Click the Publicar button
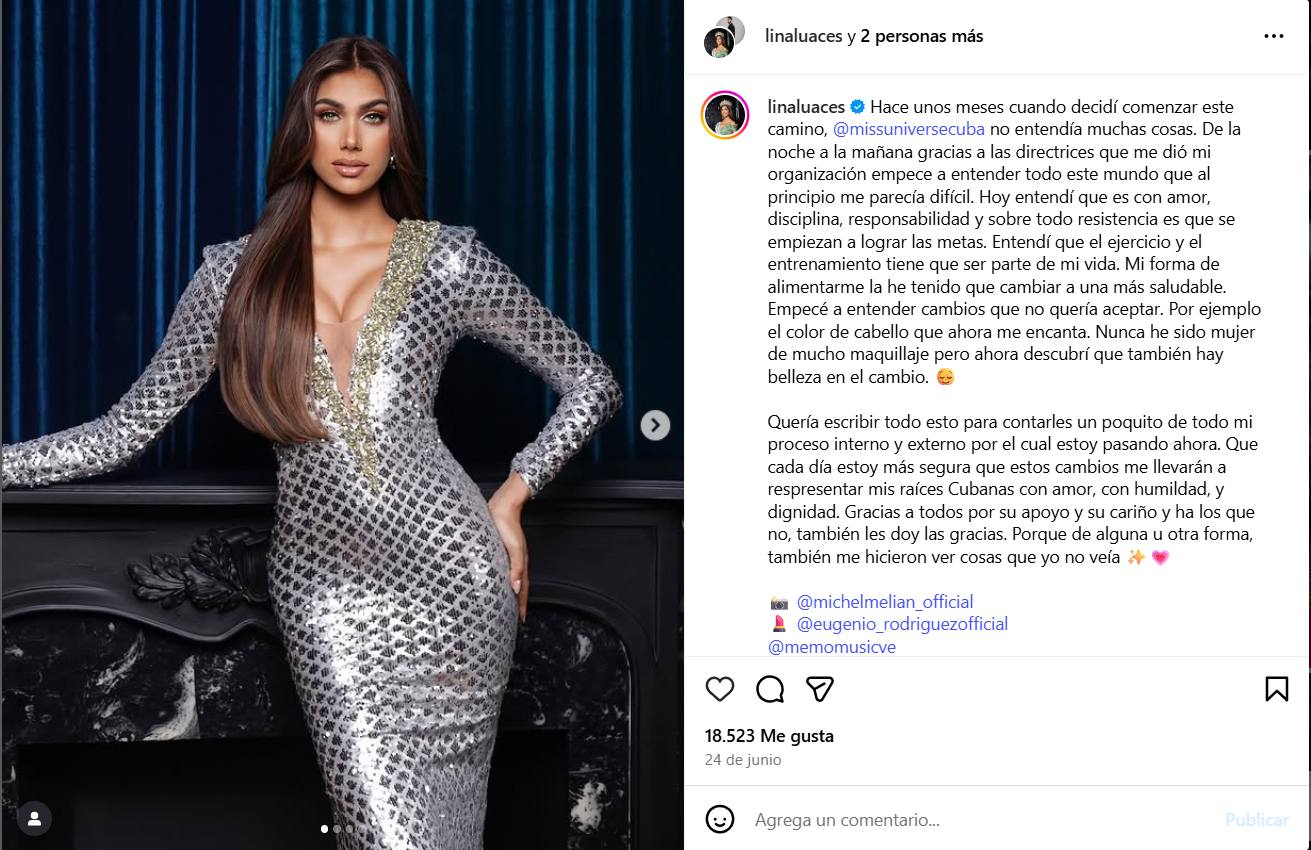Viewport: 1311px width, 850px height. tap(1257, 820)
